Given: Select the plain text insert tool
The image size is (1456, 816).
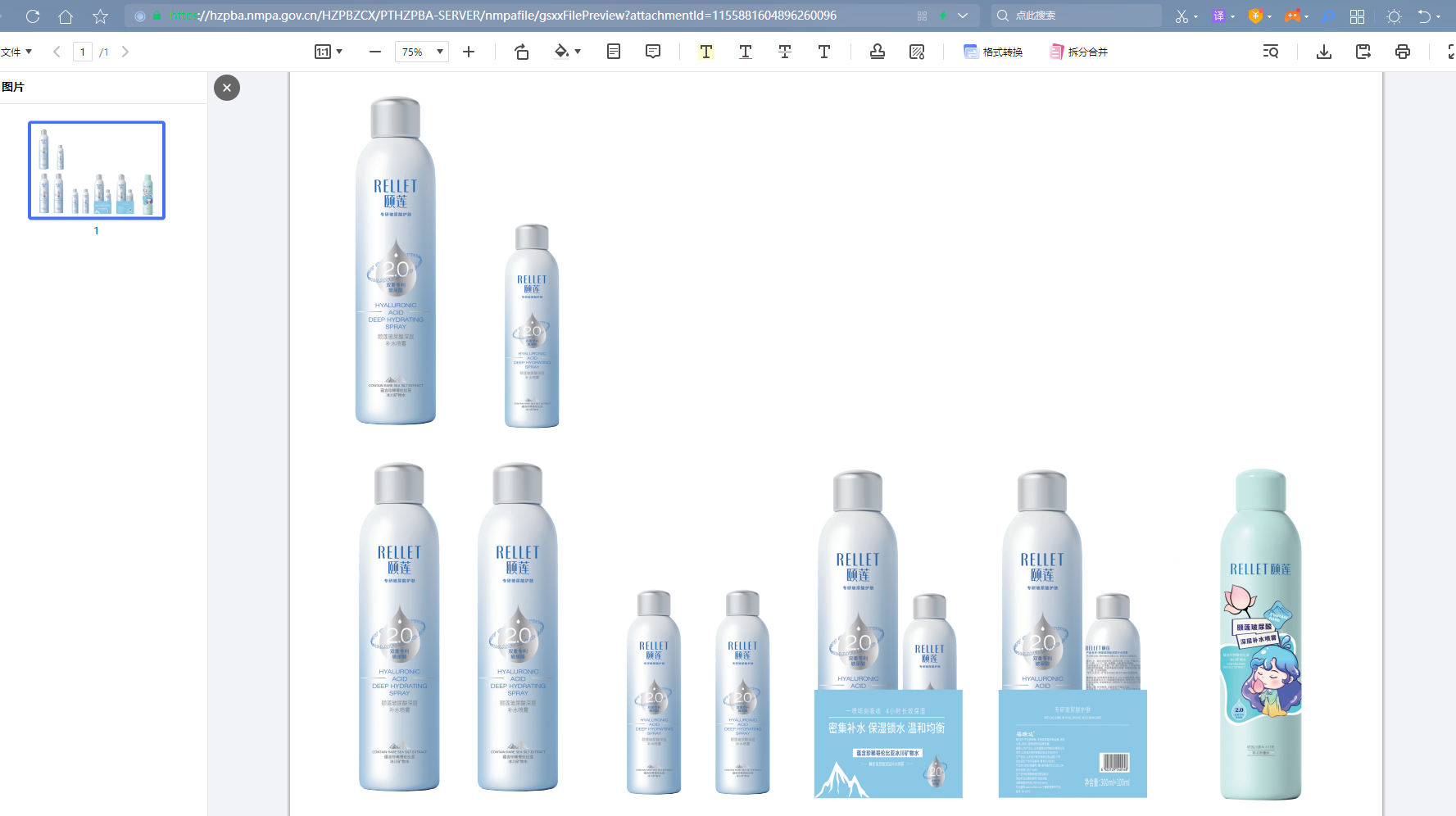Looking at the screenshot, I should (824, 52).
